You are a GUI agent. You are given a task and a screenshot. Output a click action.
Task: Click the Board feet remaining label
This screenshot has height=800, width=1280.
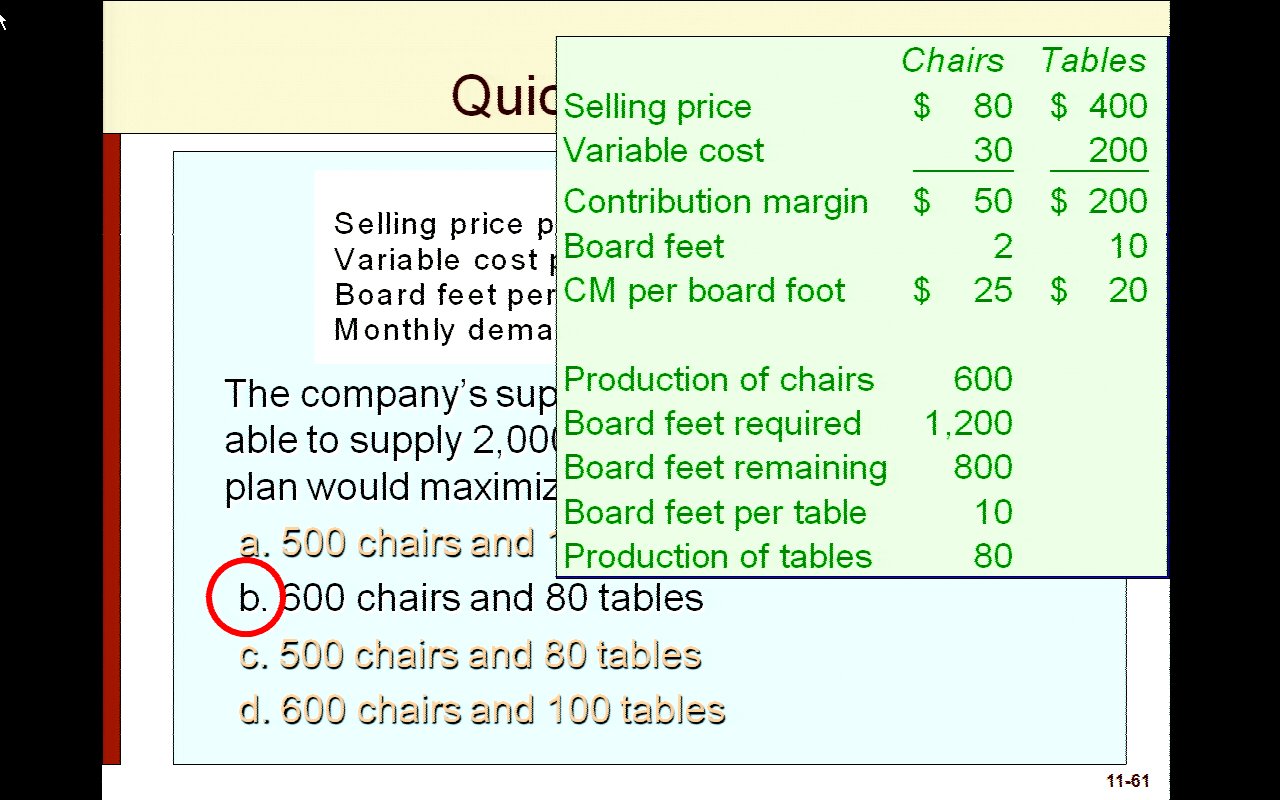tap(725, 468)
